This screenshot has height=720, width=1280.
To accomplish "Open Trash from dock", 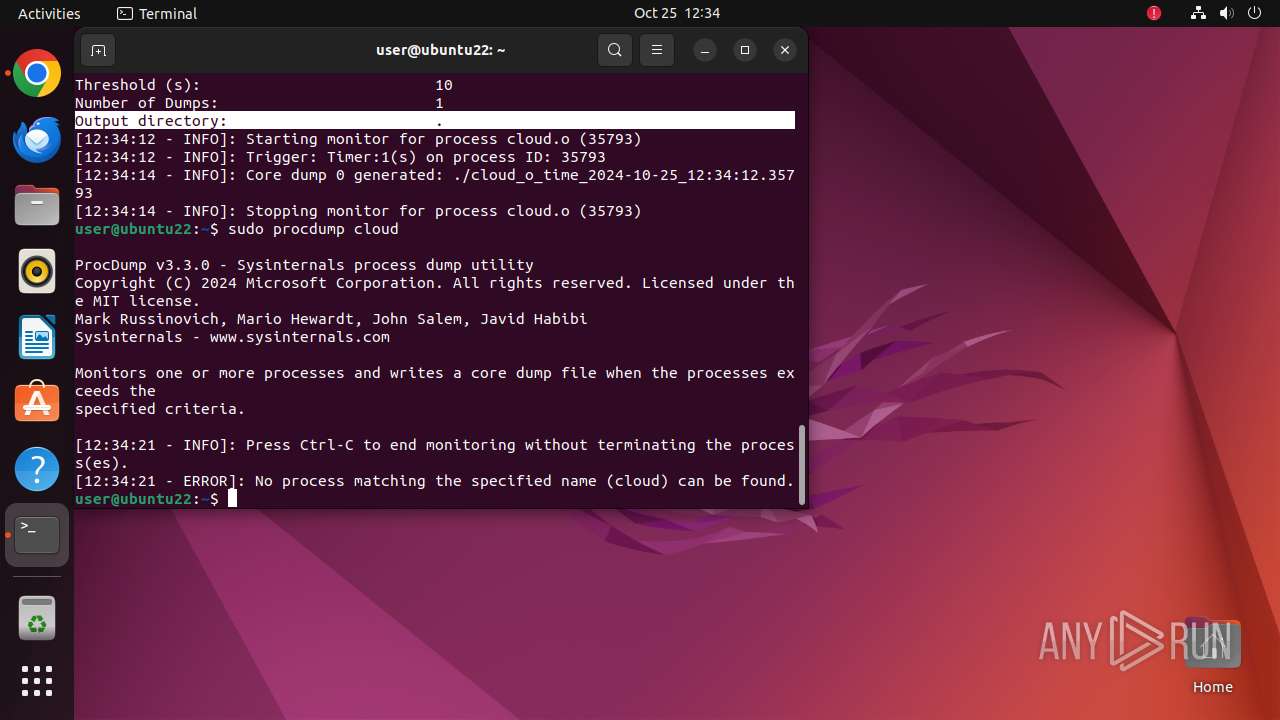I will [37, 618].
